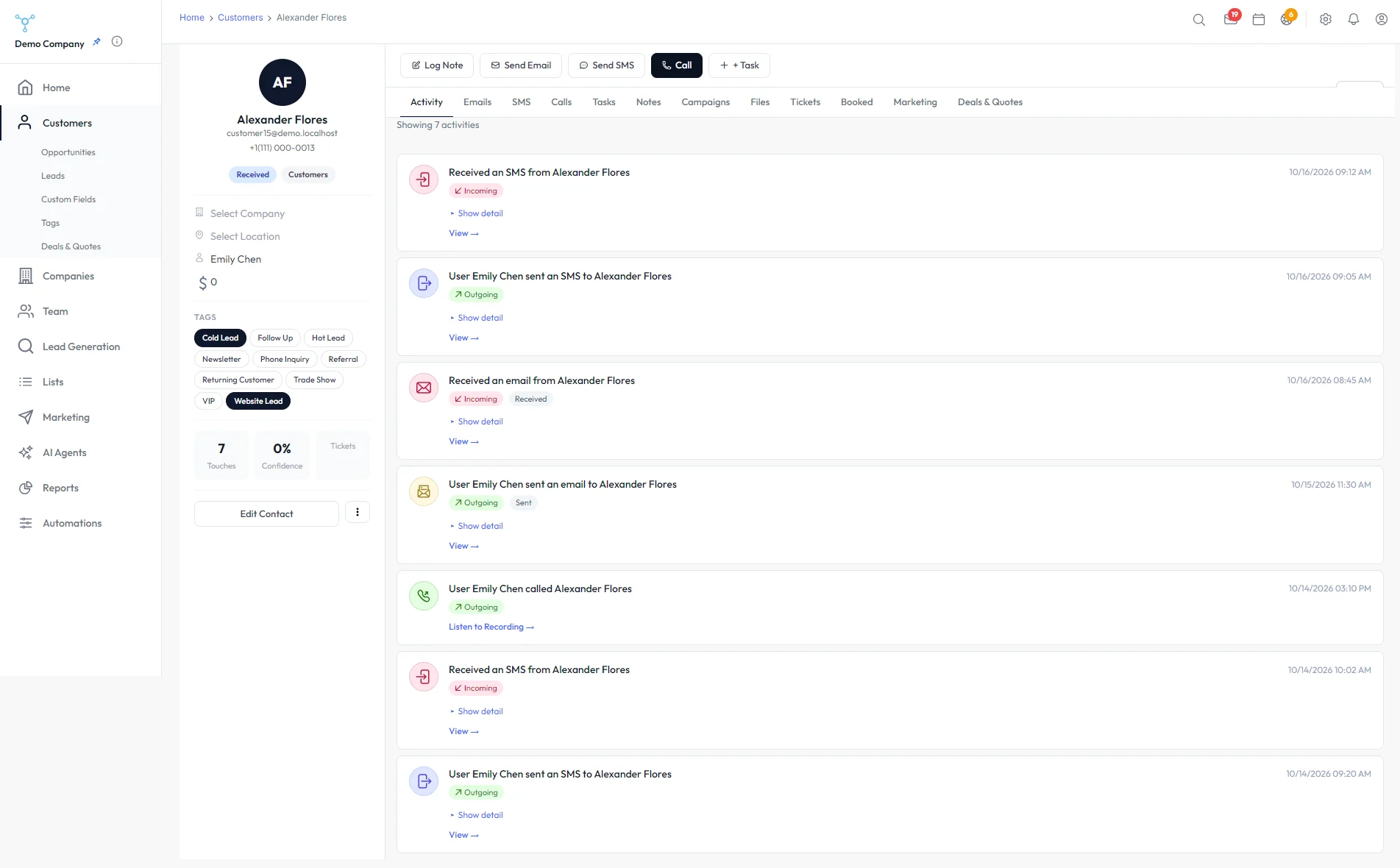Click the AF avatar of Alexander Flores
Image resolution: width=1400 pixels, height=868 pixels.
tap(283, 82)
